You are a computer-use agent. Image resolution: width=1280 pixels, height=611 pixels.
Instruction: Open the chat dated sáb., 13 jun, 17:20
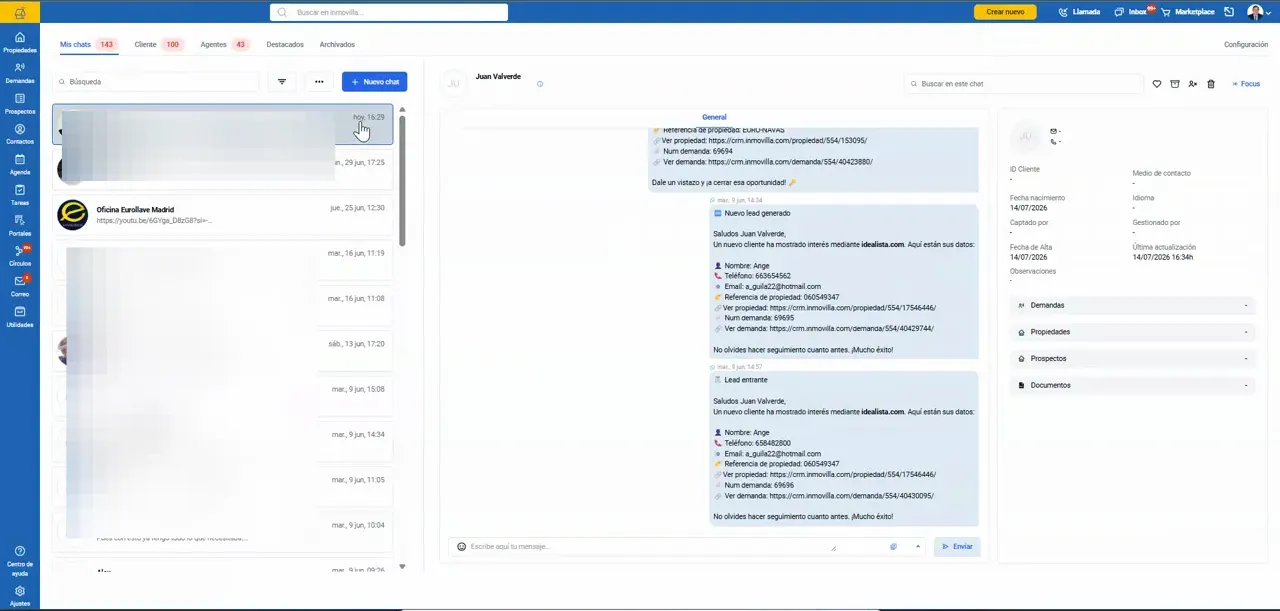tap(222, 350)
